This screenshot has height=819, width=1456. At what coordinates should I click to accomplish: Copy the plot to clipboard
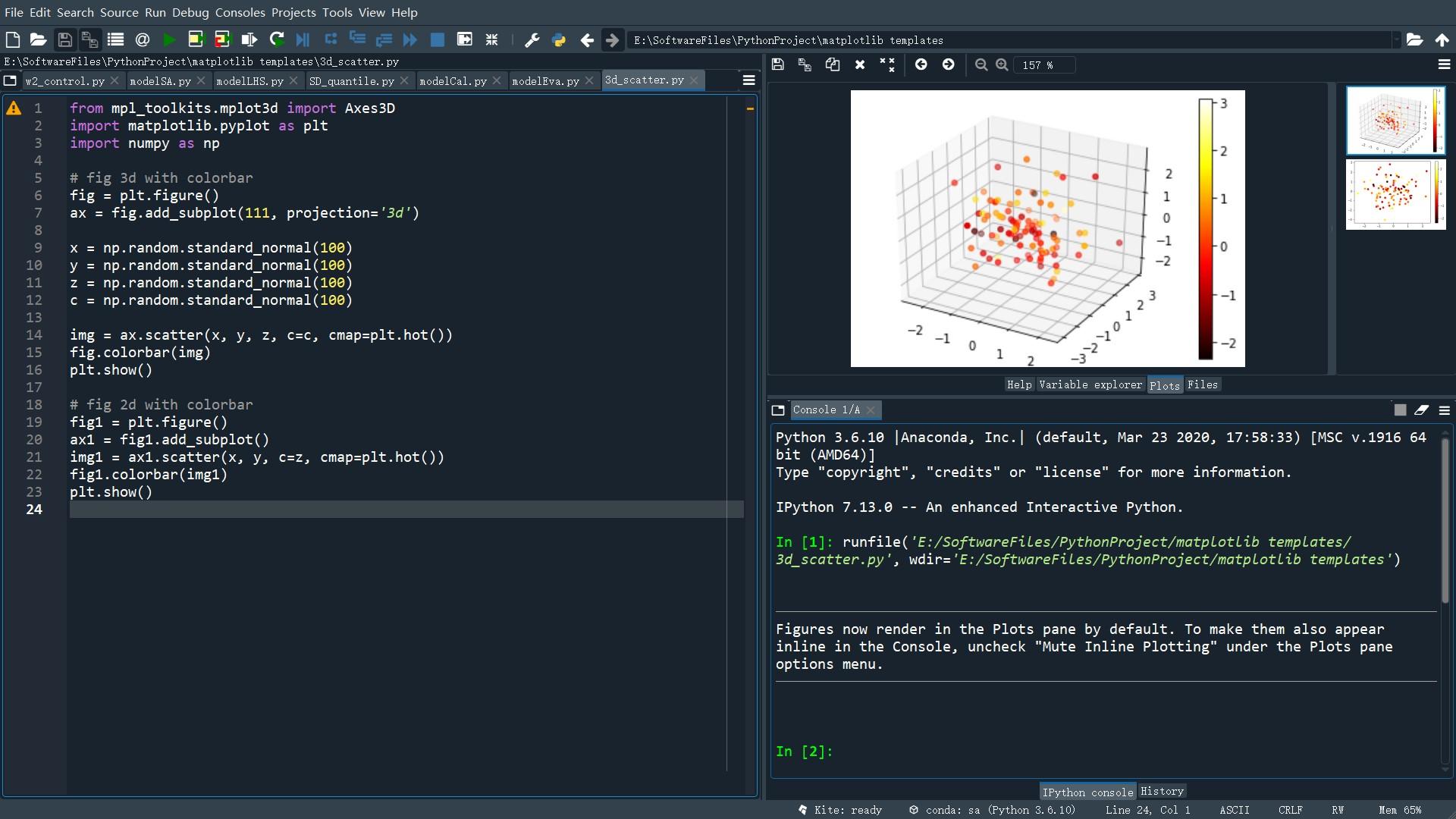[x=832, y=65]
